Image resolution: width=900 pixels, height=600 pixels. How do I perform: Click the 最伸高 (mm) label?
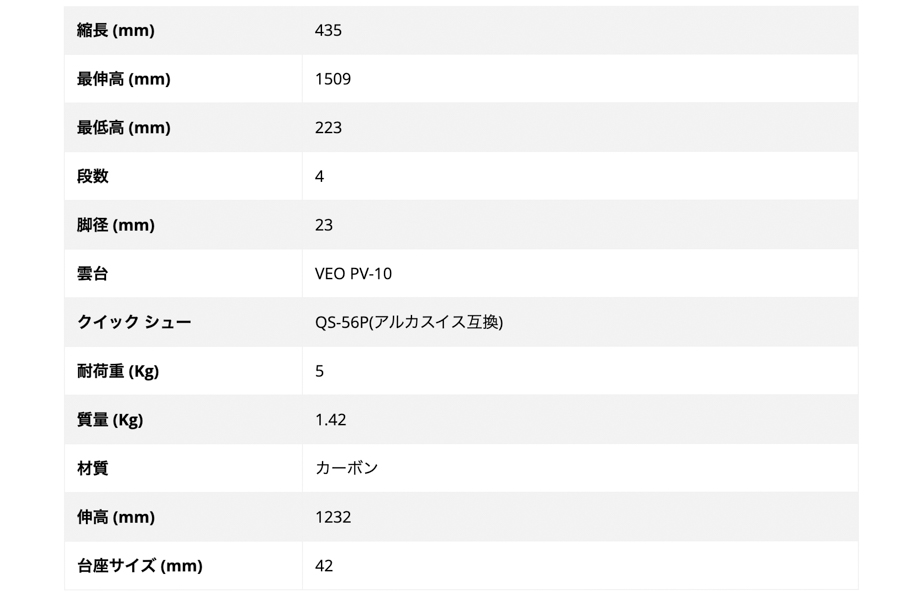[x=124, y=79]
